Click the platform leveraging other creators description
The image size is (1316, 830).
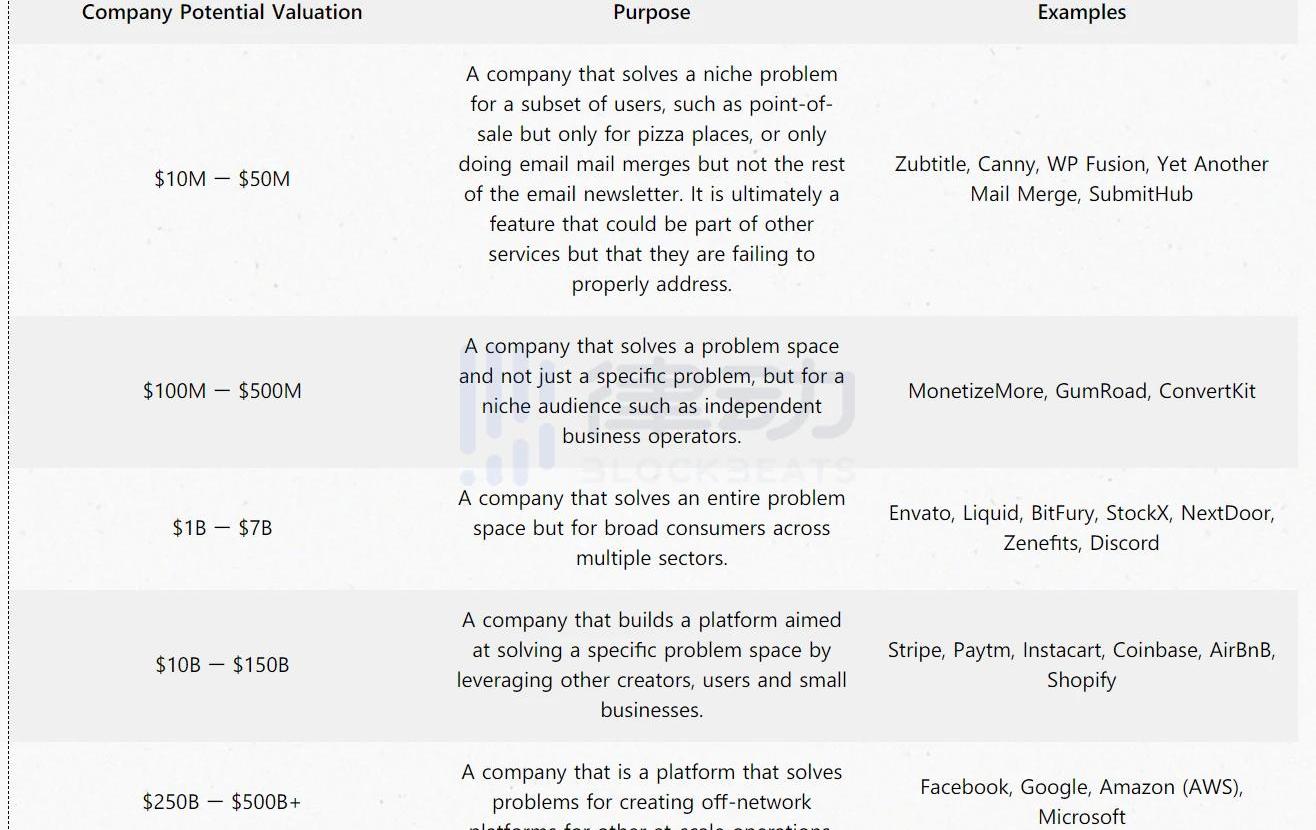[651, 665]
